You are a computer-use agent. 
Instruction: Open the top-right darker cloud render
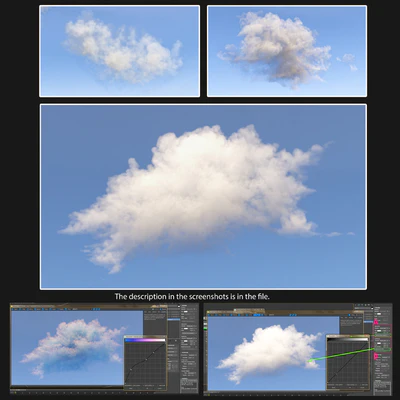pyautogui.click(x=287, y=51)
